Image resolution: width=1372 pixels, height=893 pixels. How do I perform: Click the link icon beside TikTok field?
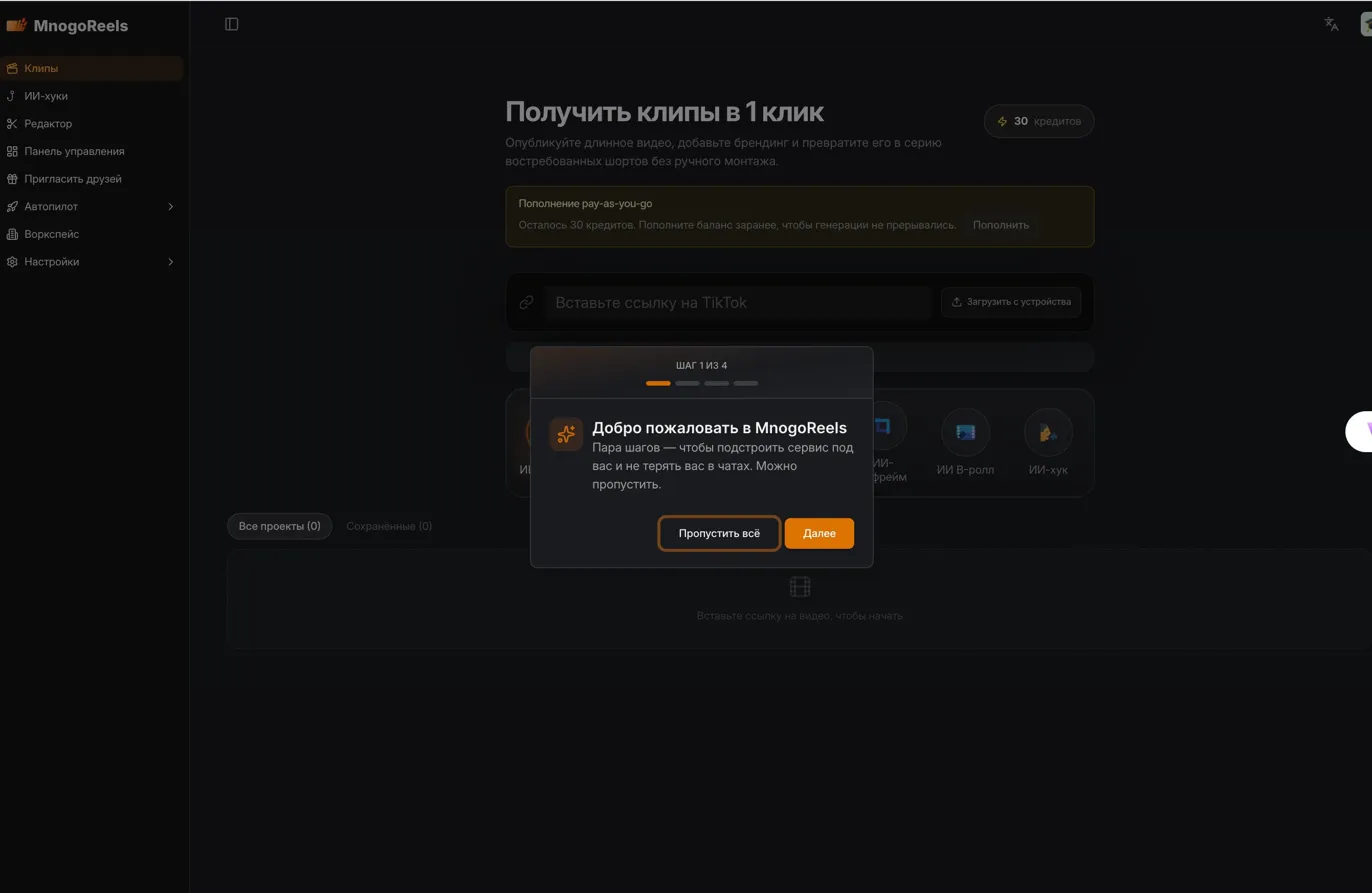[526, 302]
